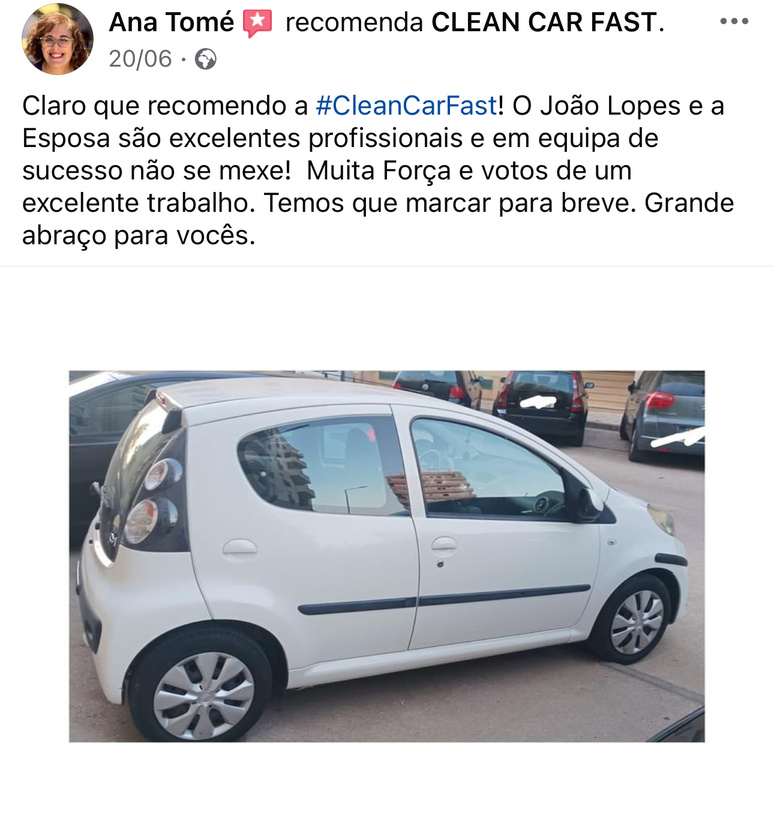The height and width of the screenshot is (827, 774).
Task: Click the rear wheel of the white car
Action: click(202, 695)
